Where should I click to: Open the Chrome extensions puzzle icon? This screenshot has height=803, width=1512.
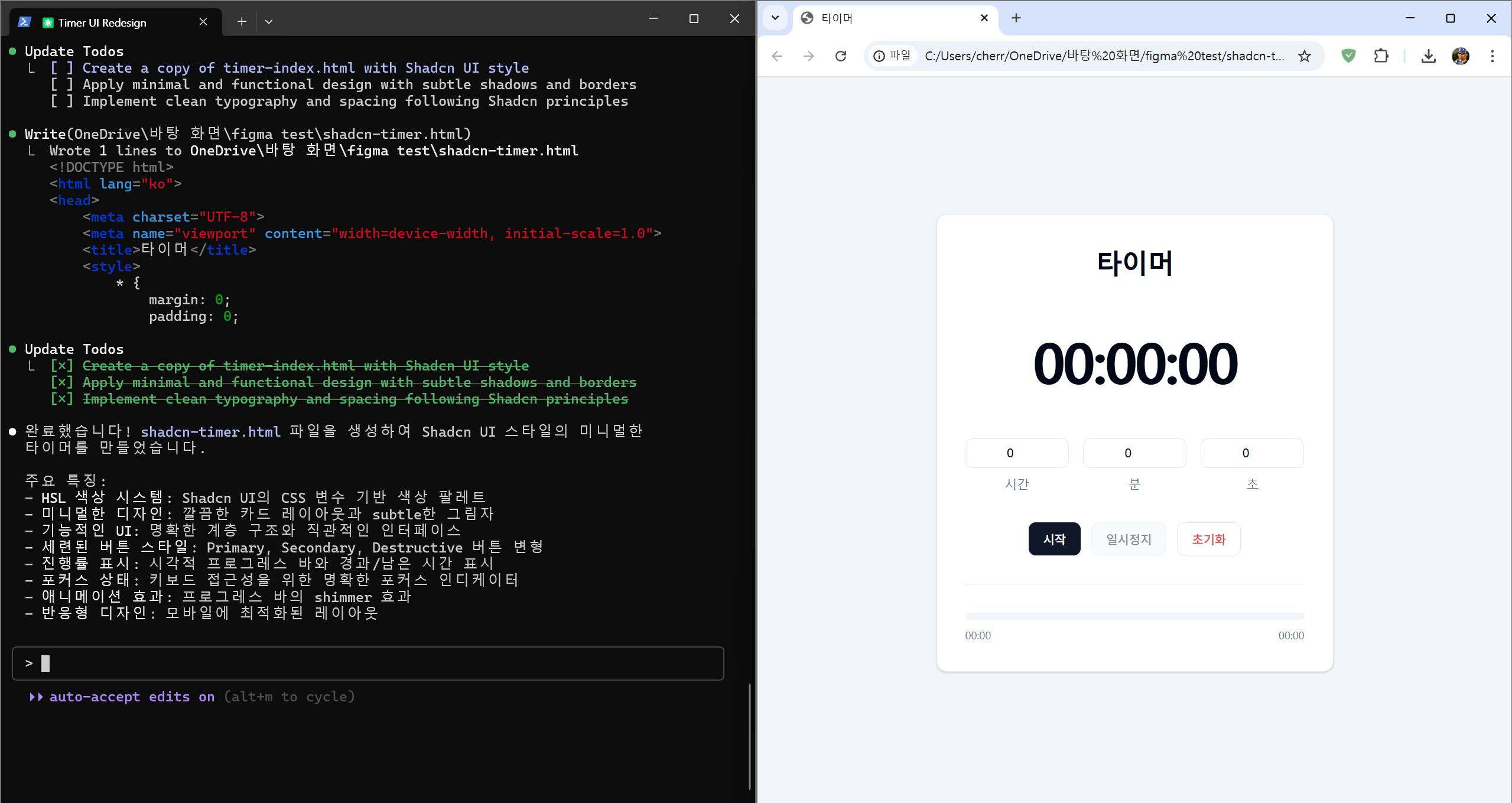pos(1381,56)
